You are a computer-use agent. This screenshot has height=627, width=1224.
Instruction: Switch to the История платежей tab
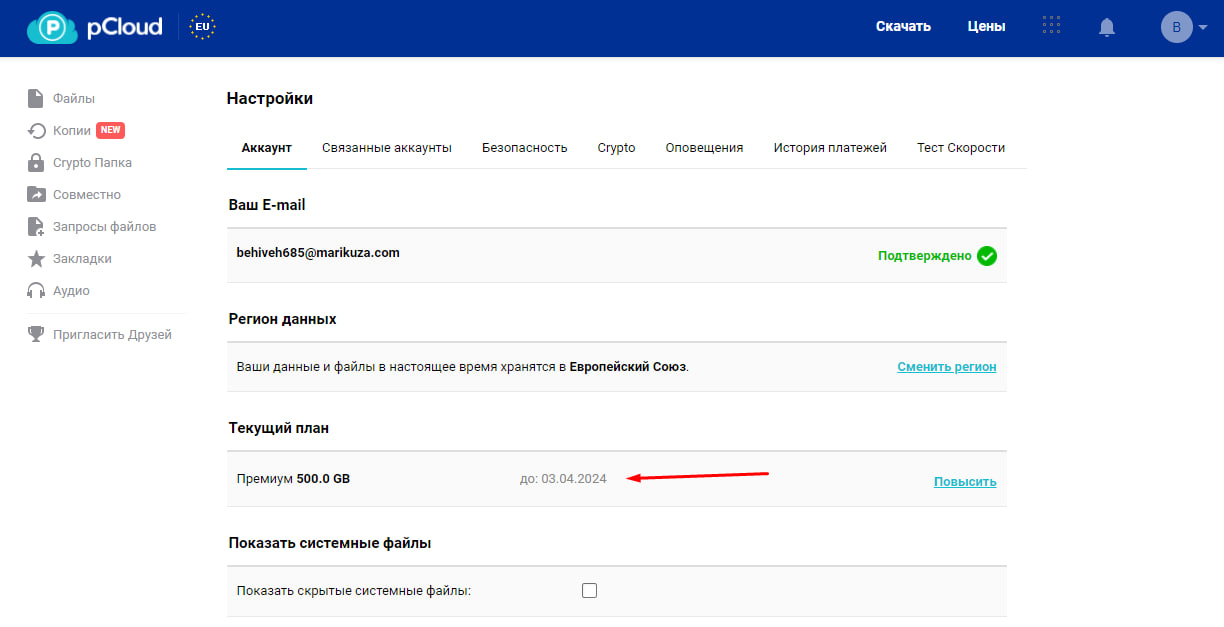[x=829, y=148]
